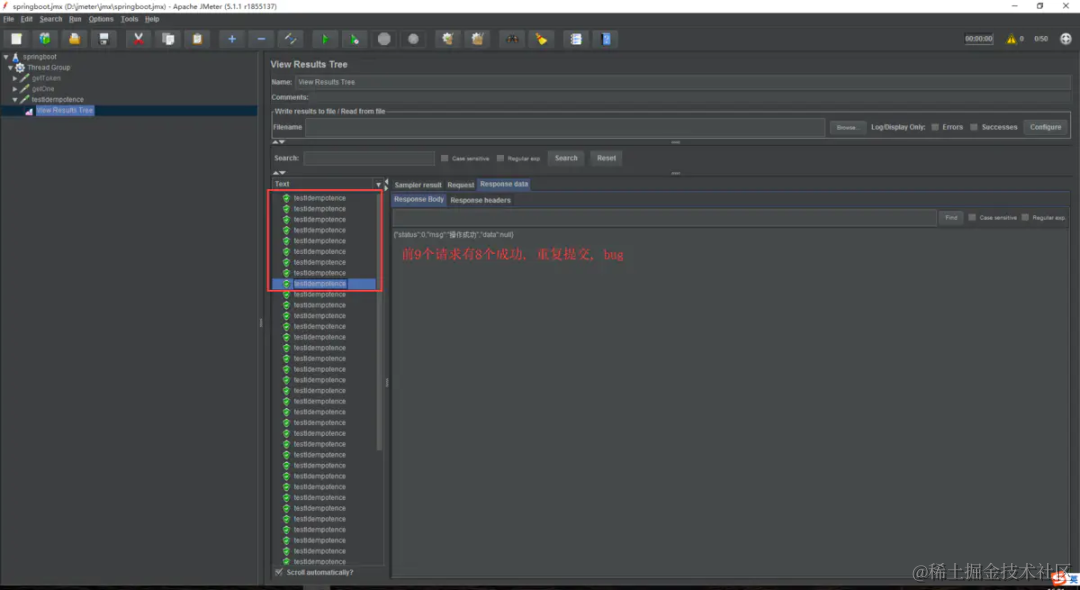1080x590 pixels.
Task: Copy the selected element
Action: click(168, 39)
